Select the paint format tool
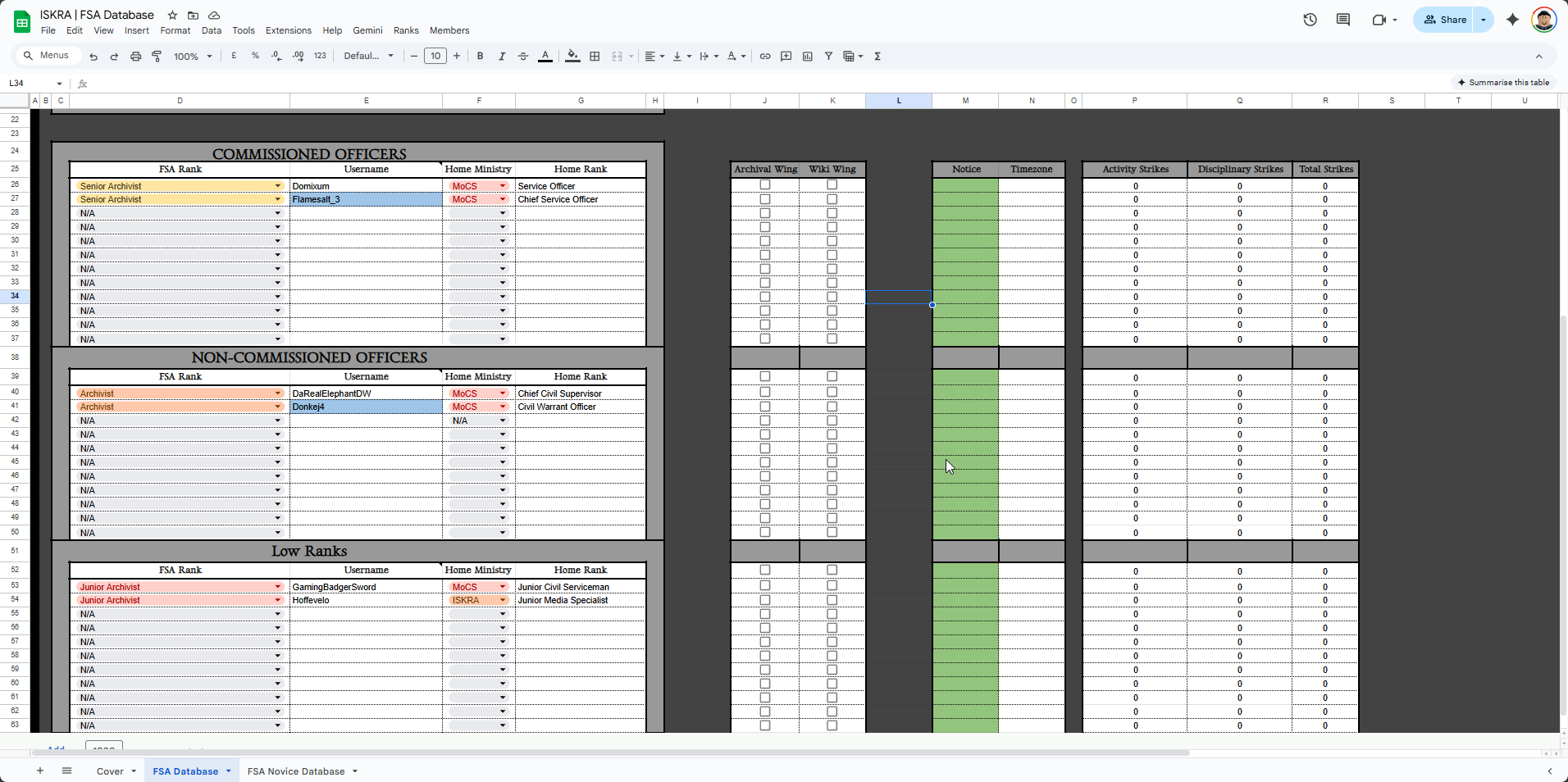1568x782 pixels. coord(157,57)
